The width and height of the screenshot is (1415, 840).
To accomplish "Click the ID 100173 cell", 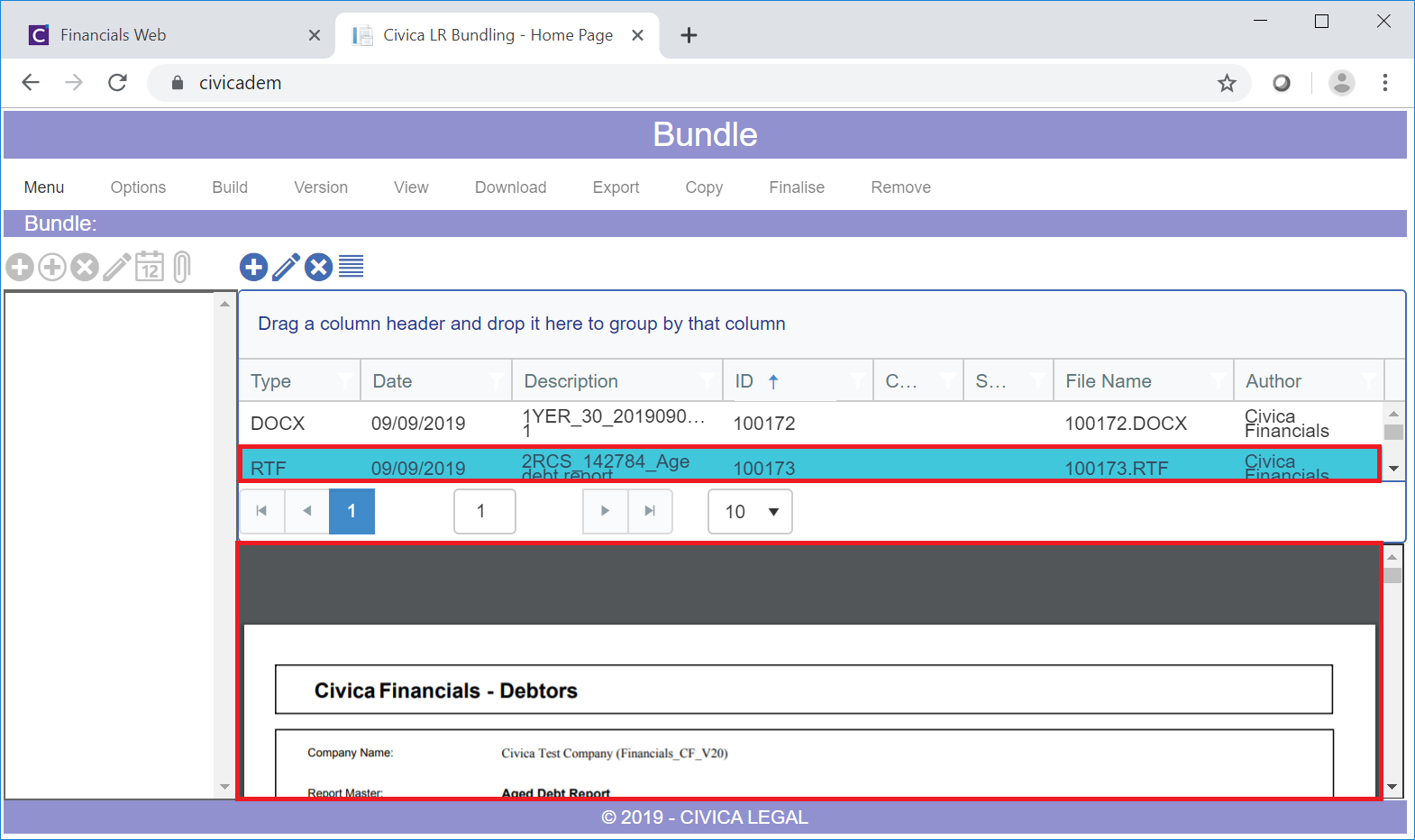I will pyautogui.click(x=764, y=468).
